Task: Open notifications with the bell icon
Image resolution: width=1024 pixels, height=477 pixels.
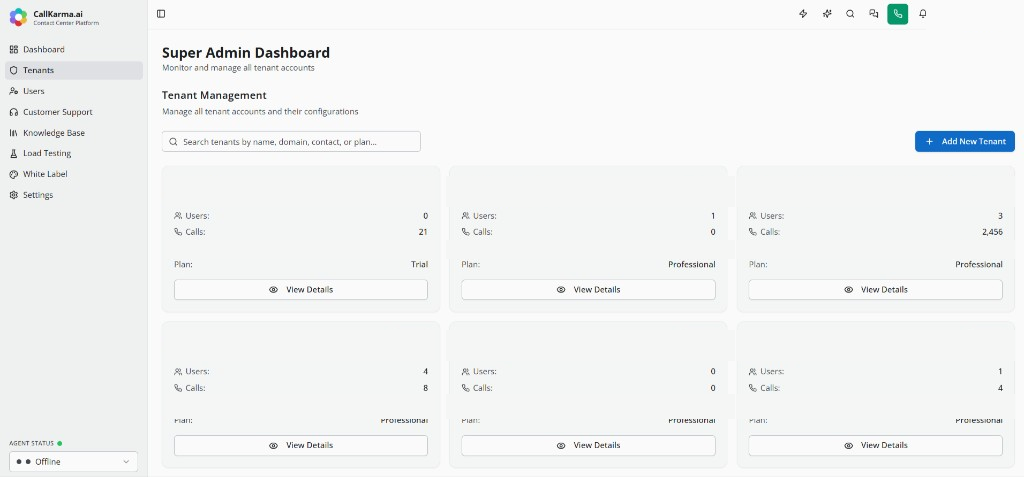Action: click(923, 14)
